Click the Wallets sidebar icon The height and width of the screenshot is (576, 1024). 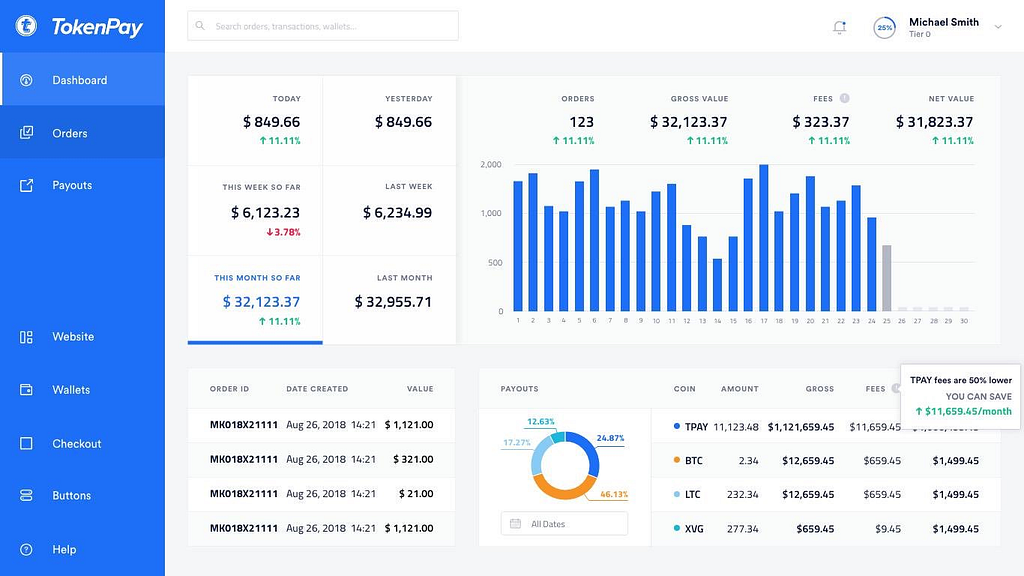coord(26,390)
